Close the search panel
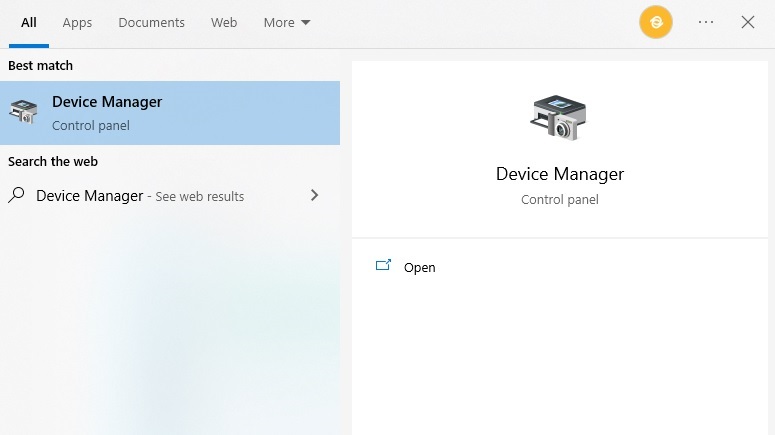Image resolution: width=775 pixels, height=435 pixels. [x=747, y=22]
